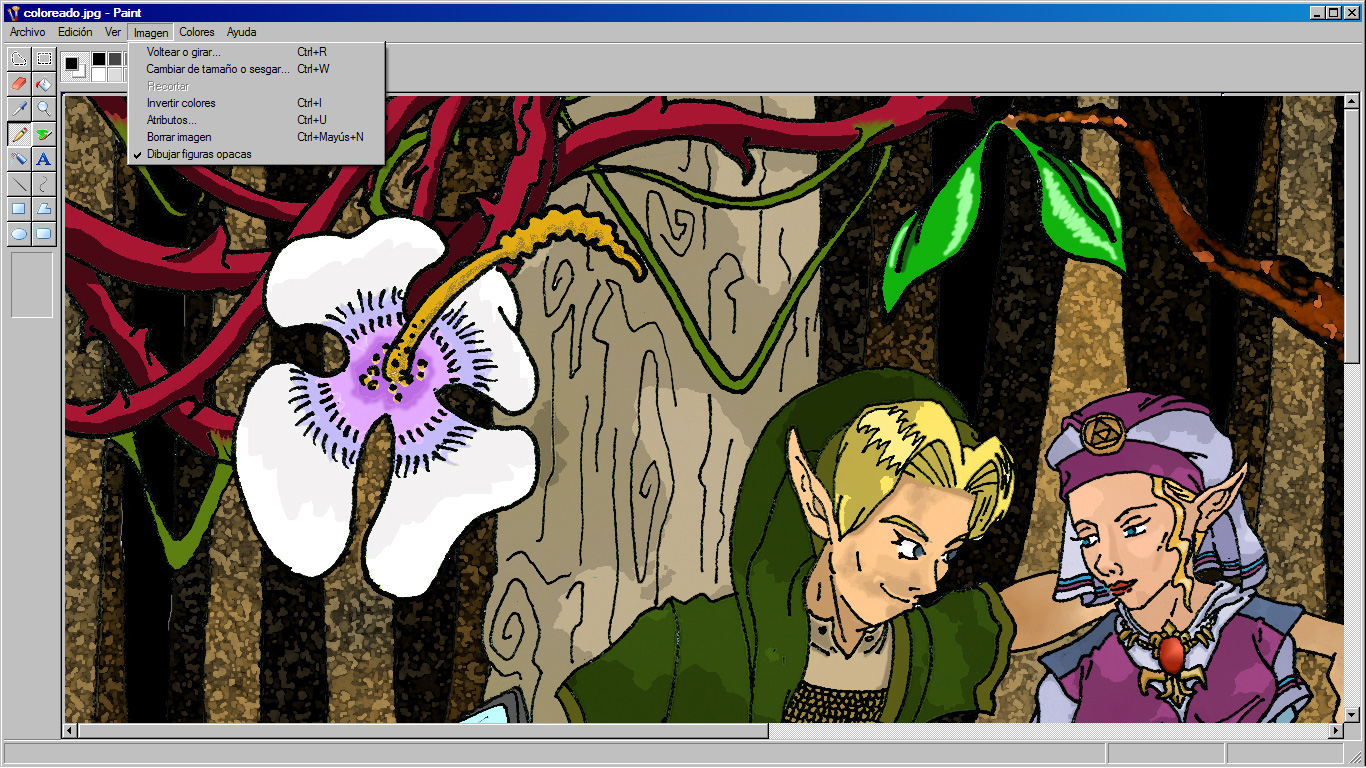The height and width of the screenshot is (768, 1366).
Task: Pick the Eraser tool
Action: coord(18,84)
